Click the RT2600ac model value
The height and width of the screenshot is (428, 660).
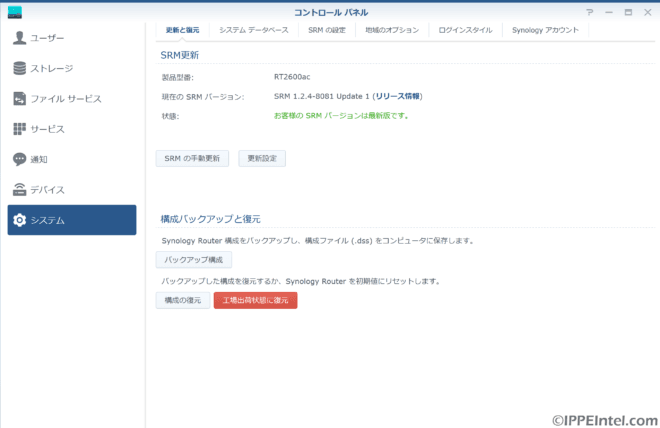[x=292, y=77]
